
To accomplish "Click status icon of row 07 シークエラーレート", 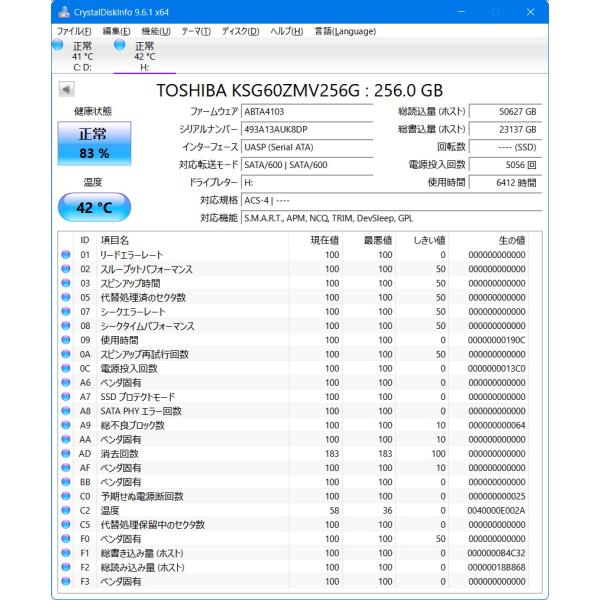I will 66,311.
